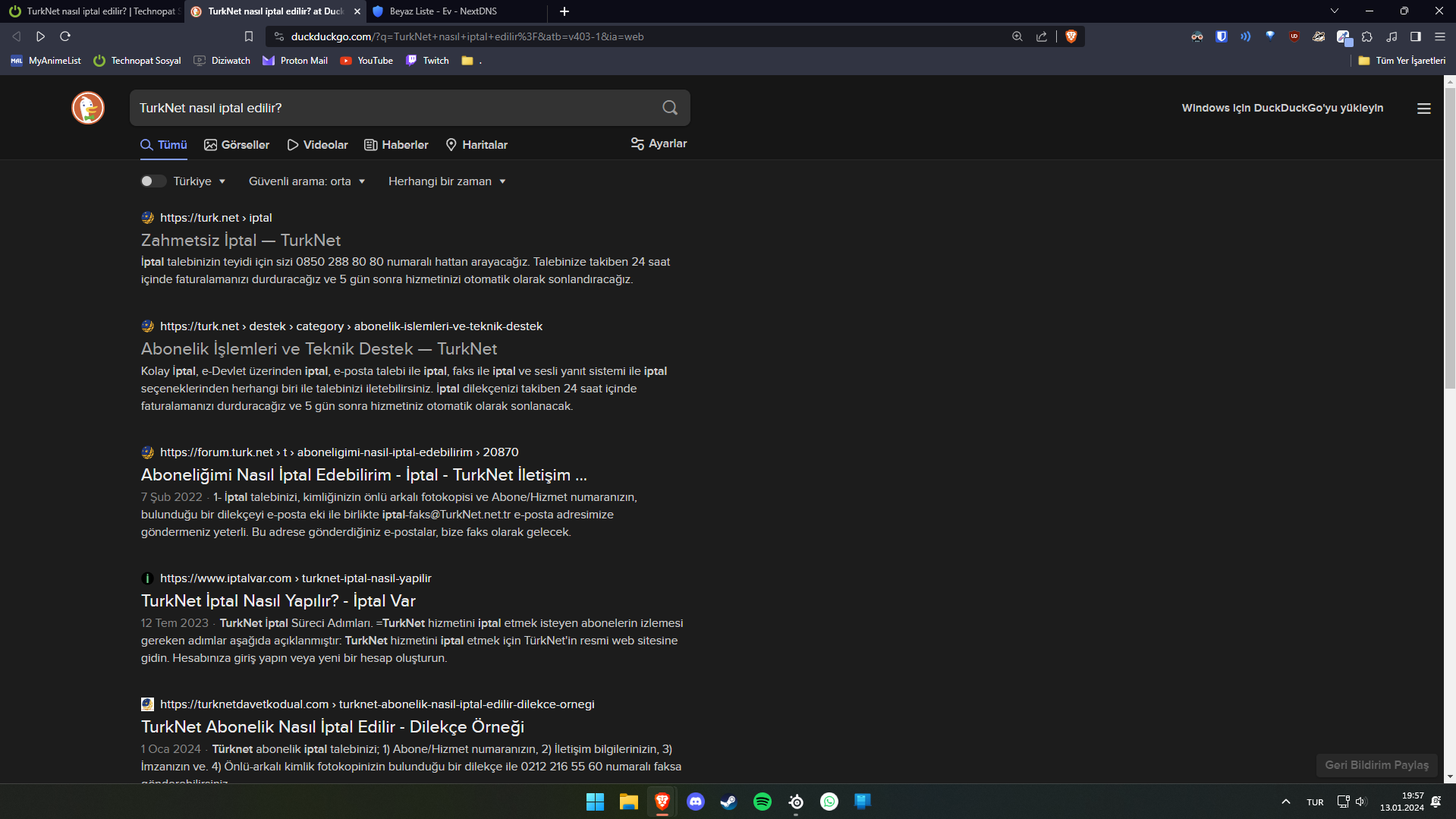
Task: Share this page link
Action: tap(1042, 36)
